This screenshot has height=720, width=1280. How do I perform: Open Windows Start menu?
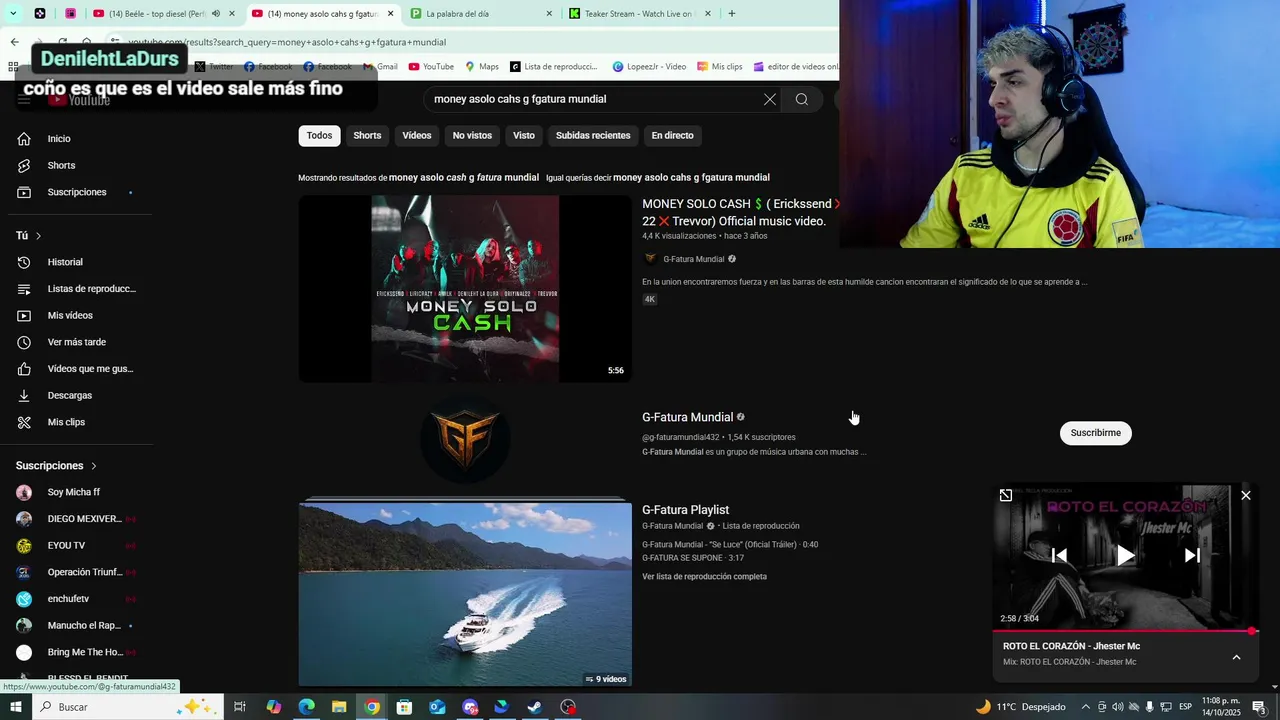click(x=15, y=707)
